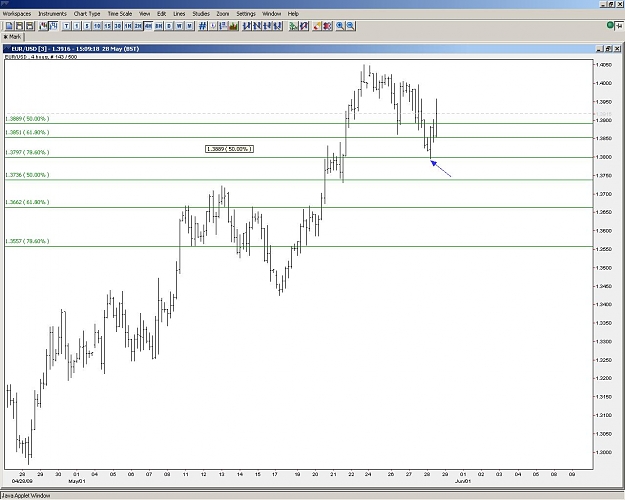Switch to bar chart type icon
This screenshot has width=625, height=500.
click(x=53, y=26)
